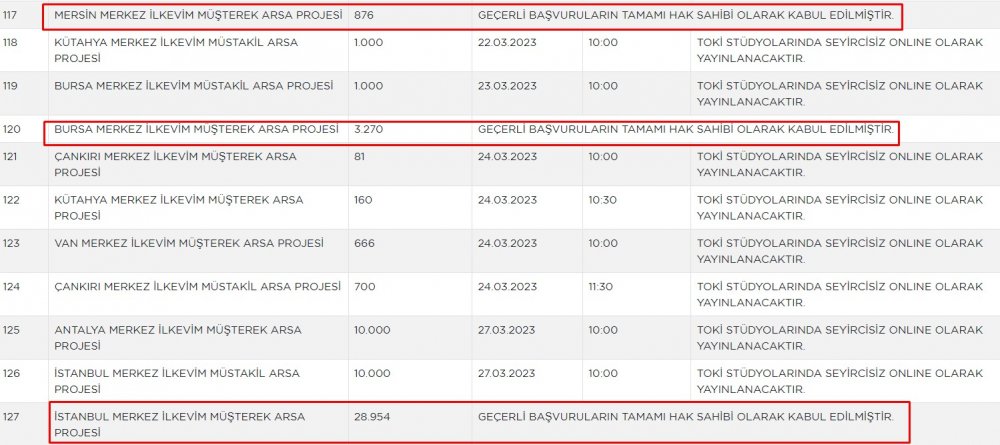Click the TOKİ studio note in row 119

click(x=840, y=94)
